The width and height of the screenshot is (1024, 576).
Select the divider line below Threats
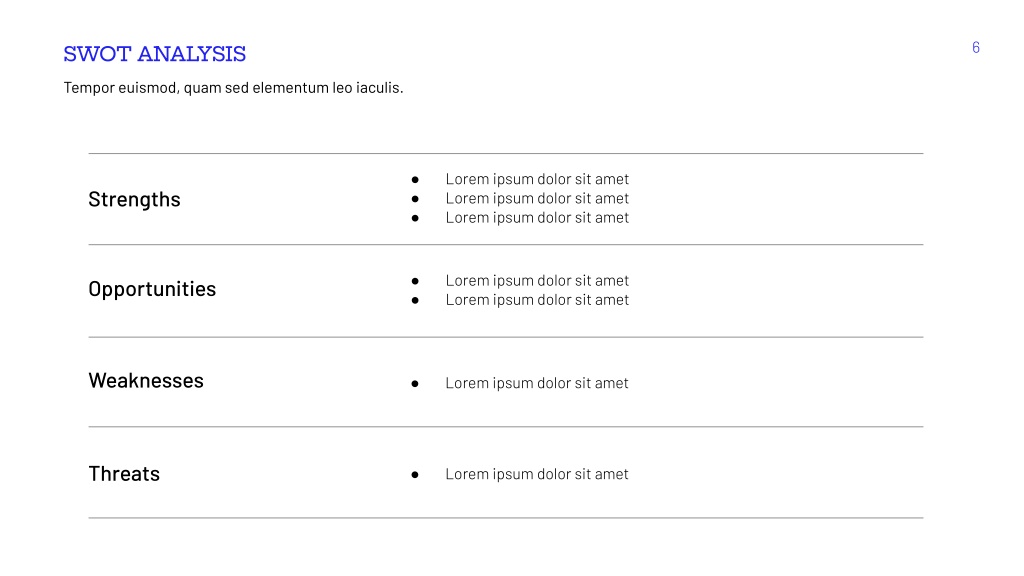(505, 518)
